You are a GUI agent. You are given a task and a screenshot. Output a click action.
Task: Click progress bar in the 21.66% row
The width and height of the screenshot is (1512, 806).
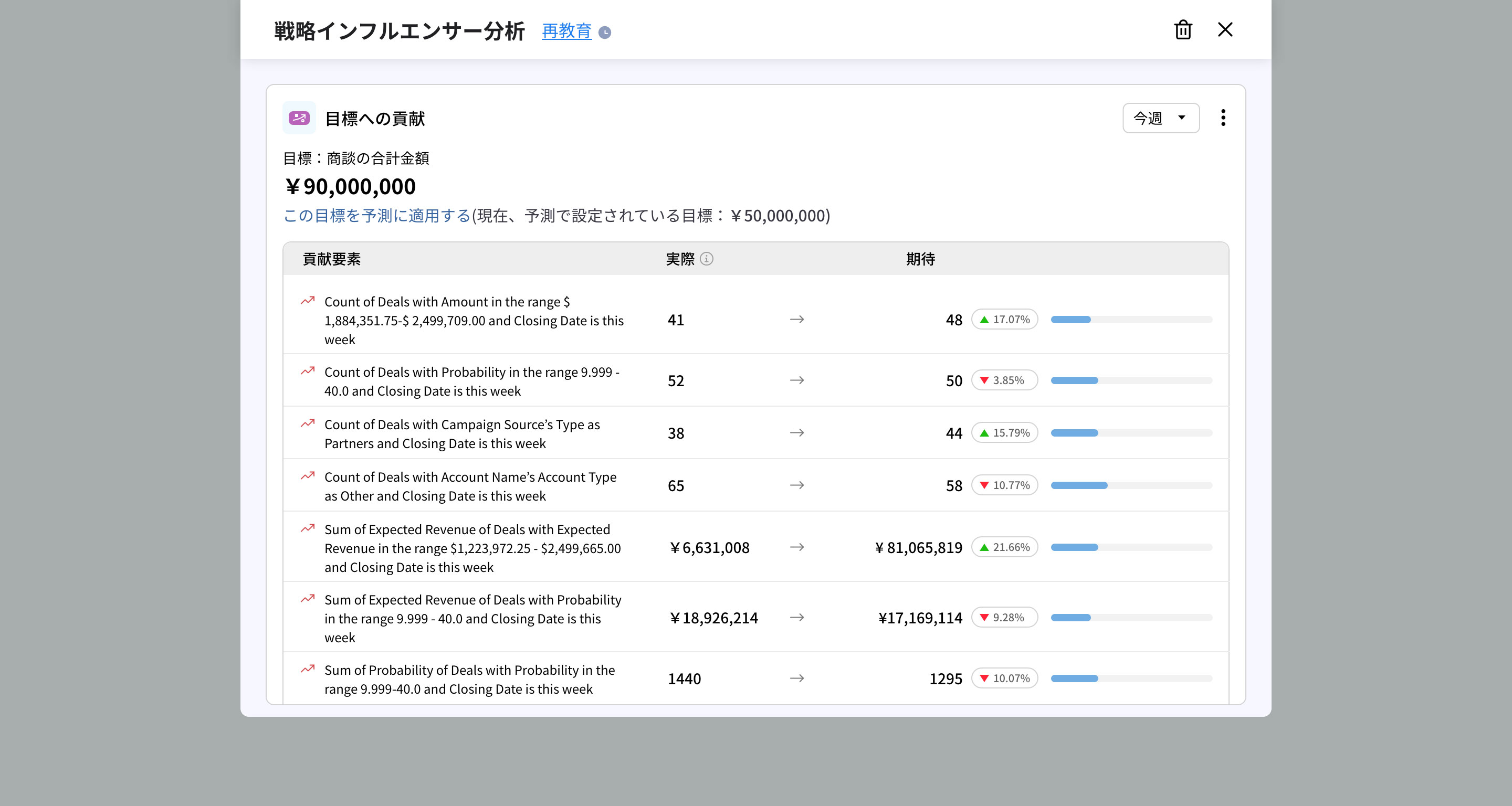coord(1131,547)
